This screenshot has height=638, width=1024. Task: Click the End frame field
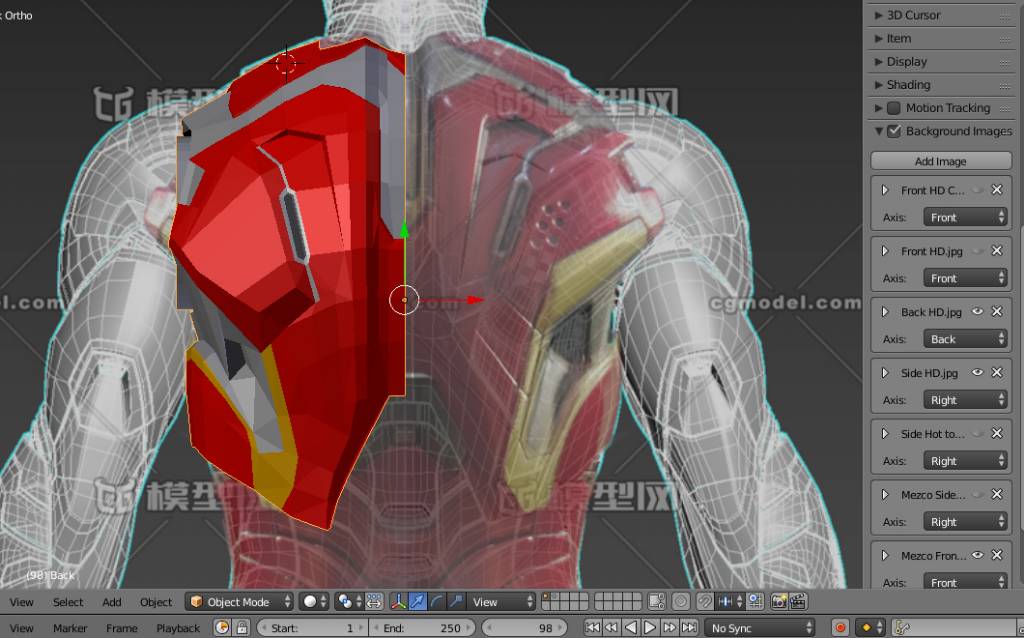click(x=423, y=628)
